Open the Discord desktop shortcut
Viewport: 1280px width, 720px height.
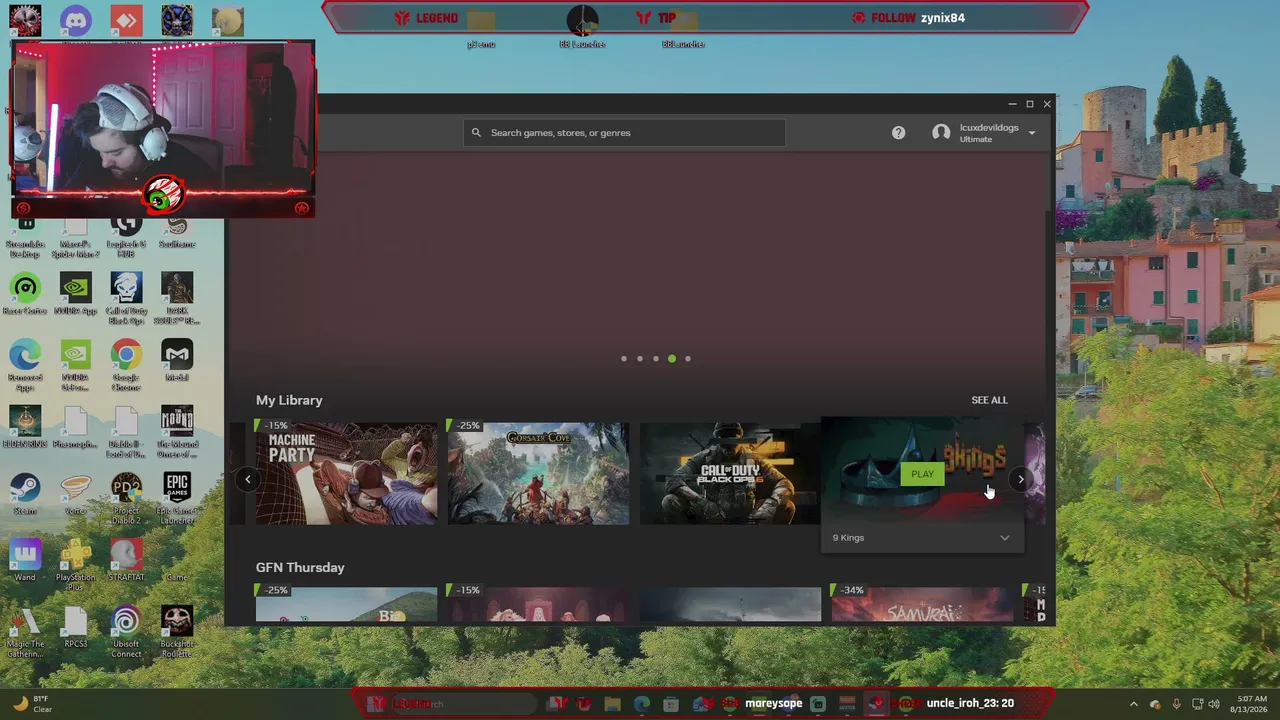[76, 20]
